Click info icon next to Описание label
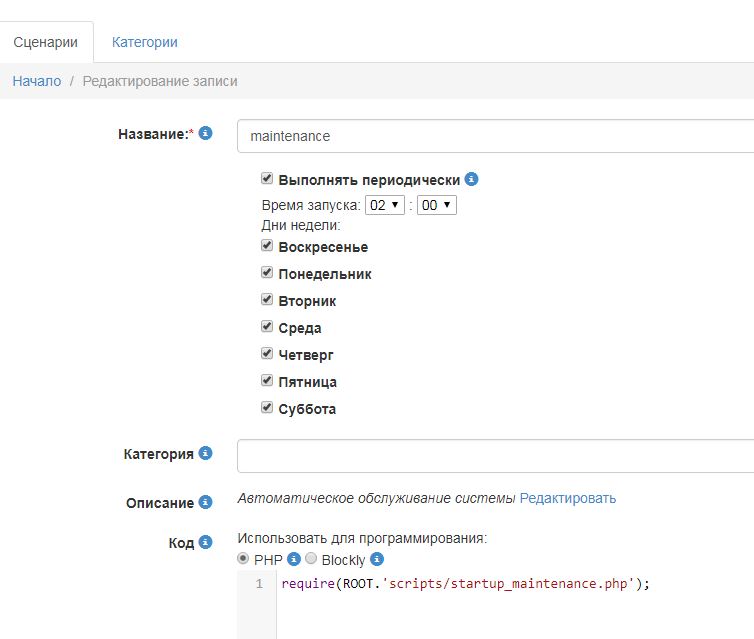The height and width of the screenshot is (639, 754). tap(206, 502)
